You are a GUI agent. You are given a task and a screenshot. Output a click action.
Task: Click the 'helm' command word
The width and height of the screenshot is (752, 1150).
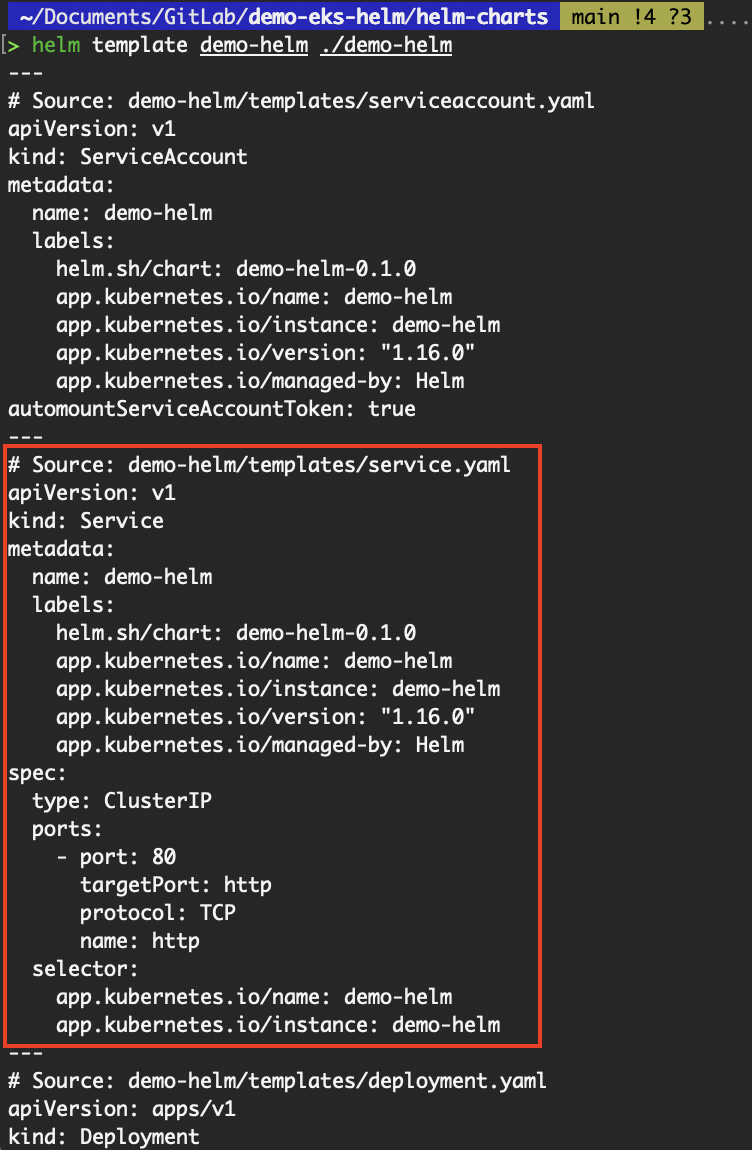56,45
